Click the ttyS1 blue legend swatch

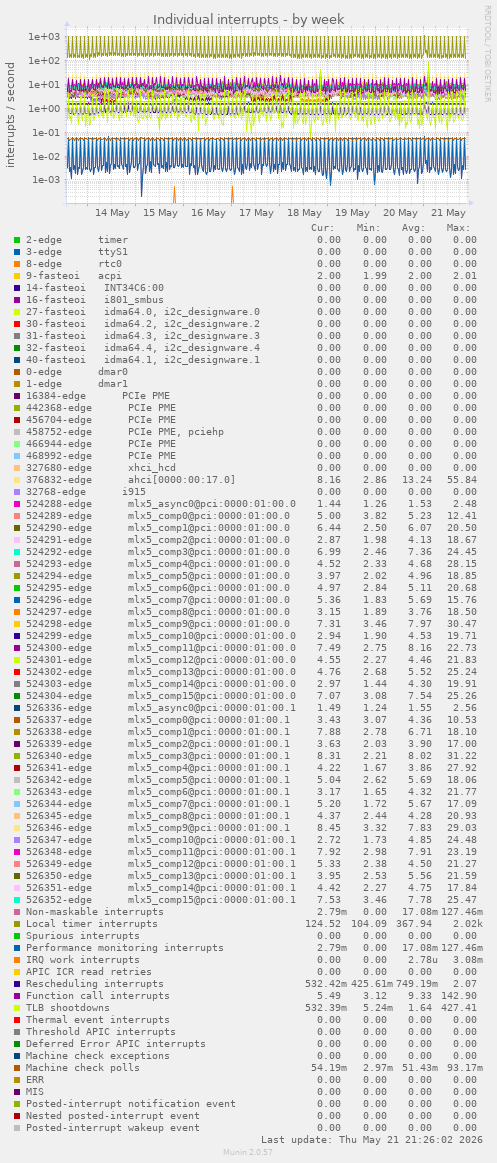pos(17,252)
